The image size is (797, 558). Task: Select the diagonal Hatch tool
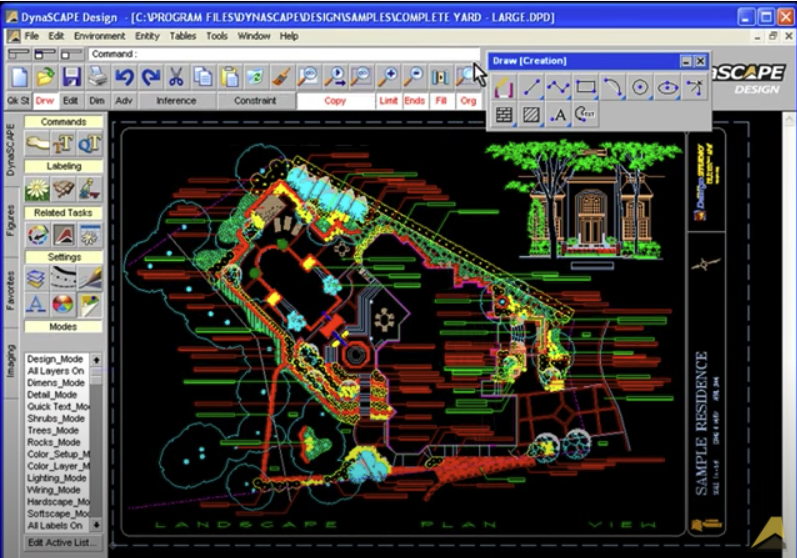pyautogui.click(x=531, y=114)
